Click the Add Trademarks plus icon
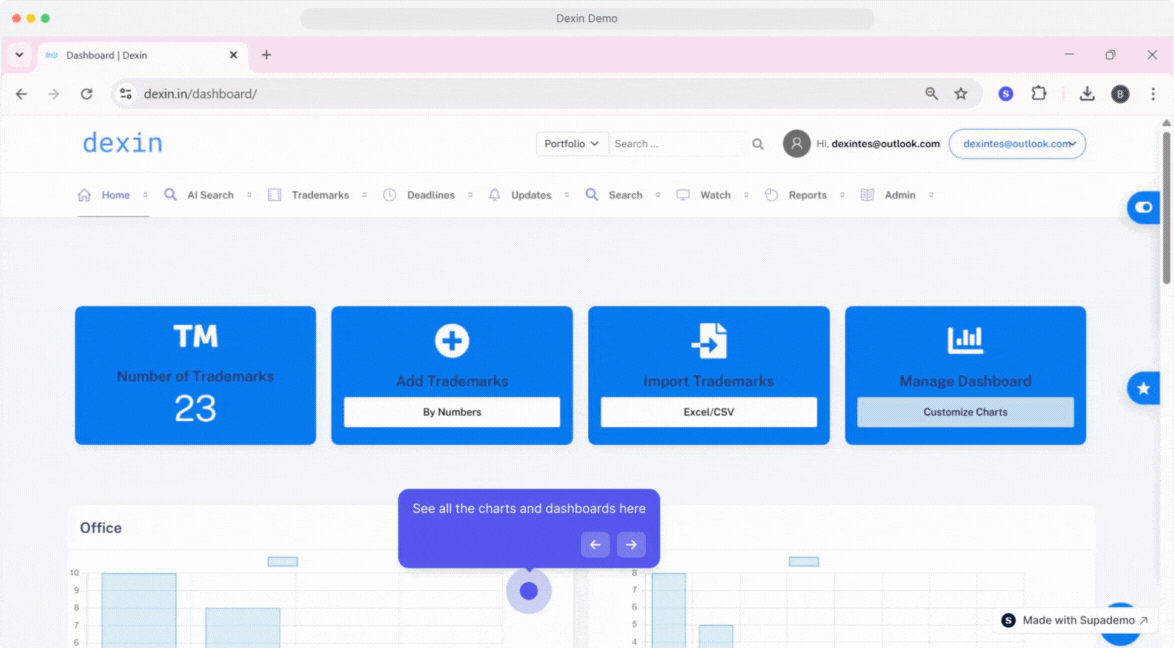Screen dimensions: 1174x648 click(452, 341)
